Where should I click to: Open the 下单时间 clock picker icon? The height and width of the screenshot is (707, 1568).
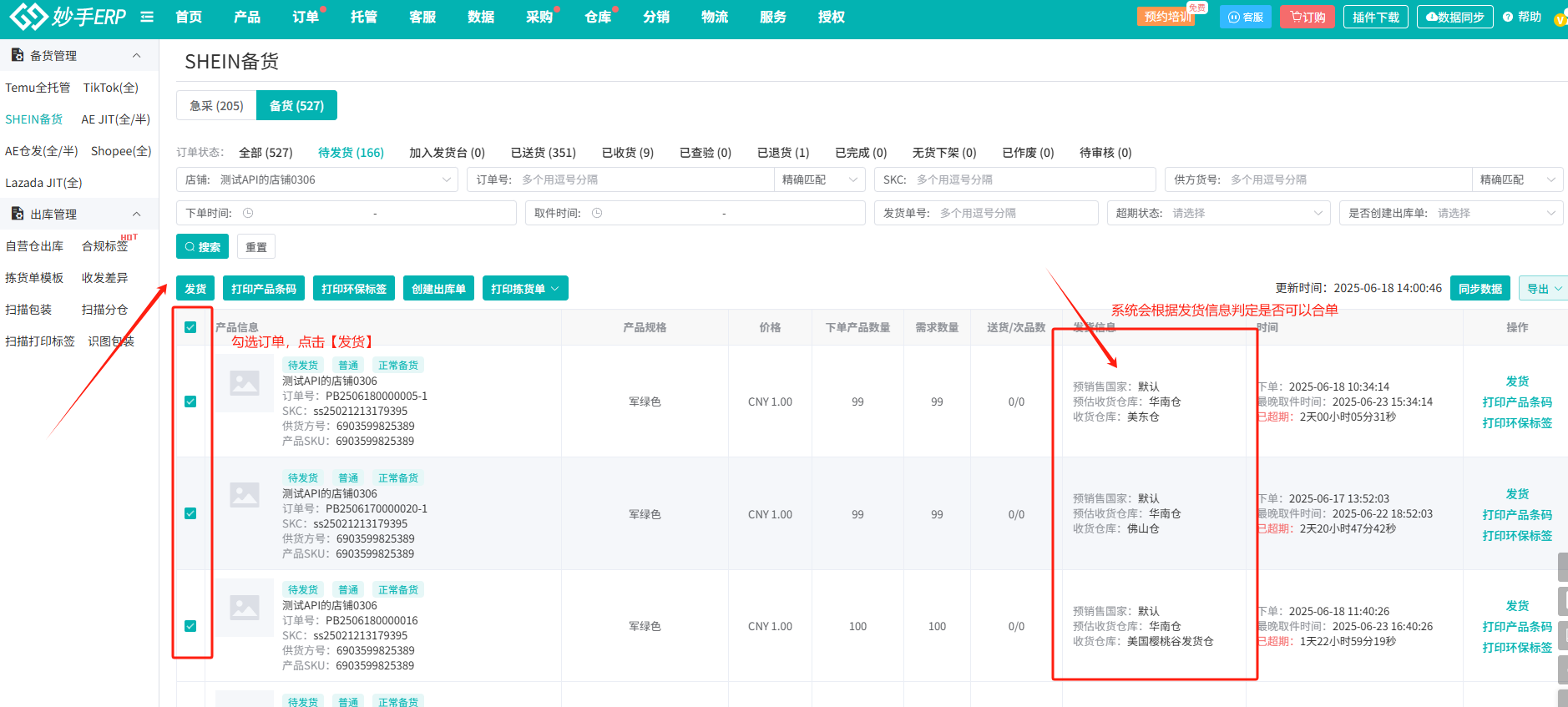(248, 213)
